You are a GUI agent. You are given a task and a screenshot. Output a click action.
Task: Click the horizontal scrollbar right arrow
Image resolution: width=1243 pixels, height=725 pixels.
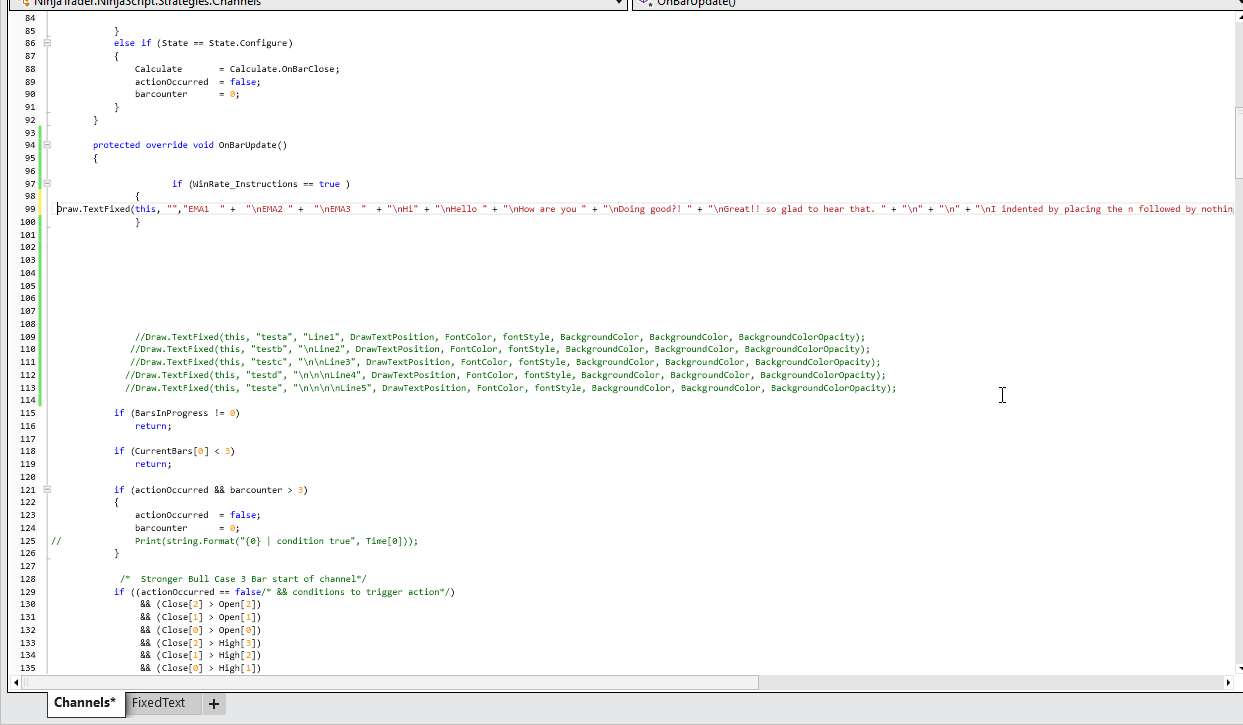[x=1228, y=683]
